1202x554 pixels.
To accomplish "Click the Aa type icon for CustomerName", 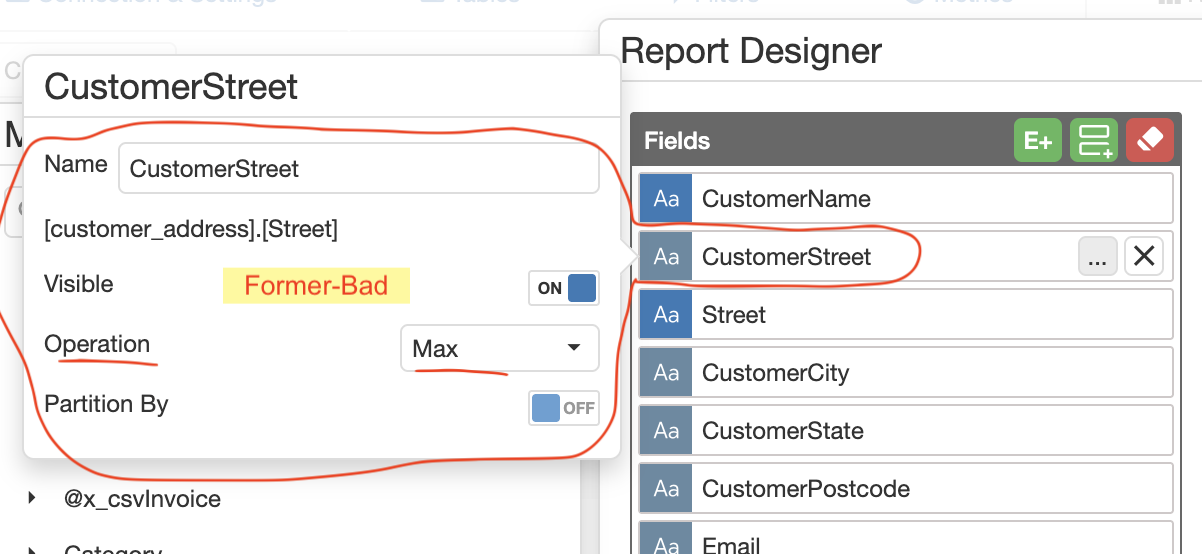I will (666, 199).
